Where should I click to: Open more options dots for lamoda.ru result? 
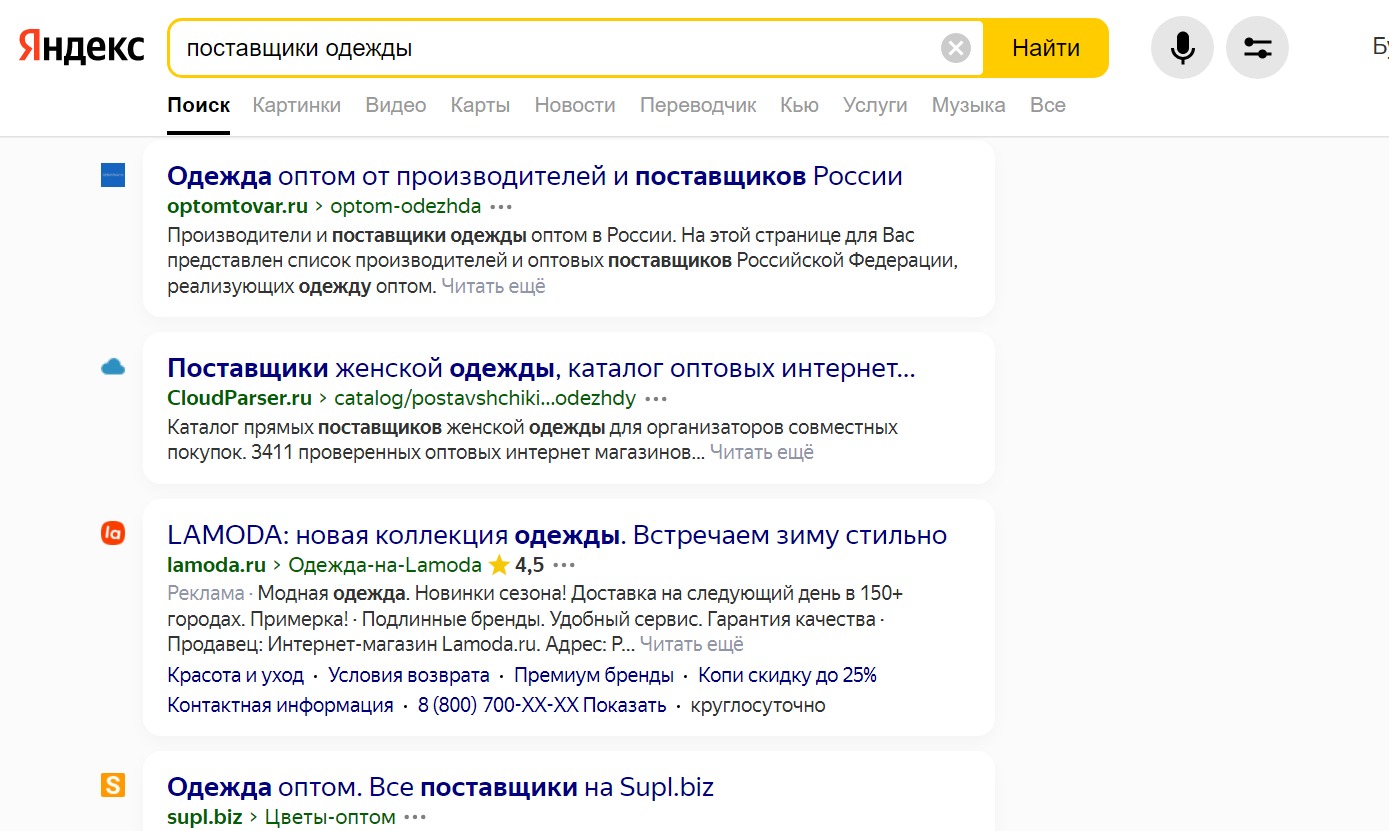tap(564, 565)
